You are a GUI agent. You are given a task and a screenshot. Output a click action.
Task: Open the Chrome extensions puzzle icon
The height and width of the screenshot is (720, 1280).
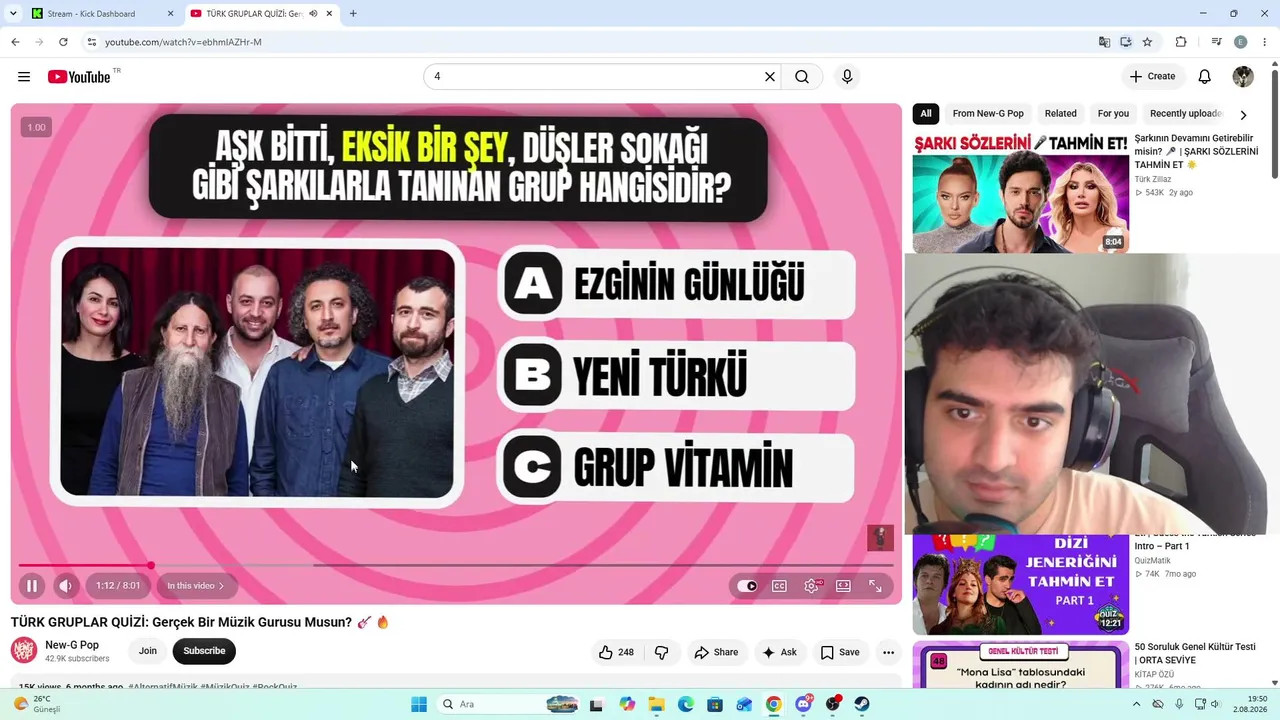tap(1181, 42)
